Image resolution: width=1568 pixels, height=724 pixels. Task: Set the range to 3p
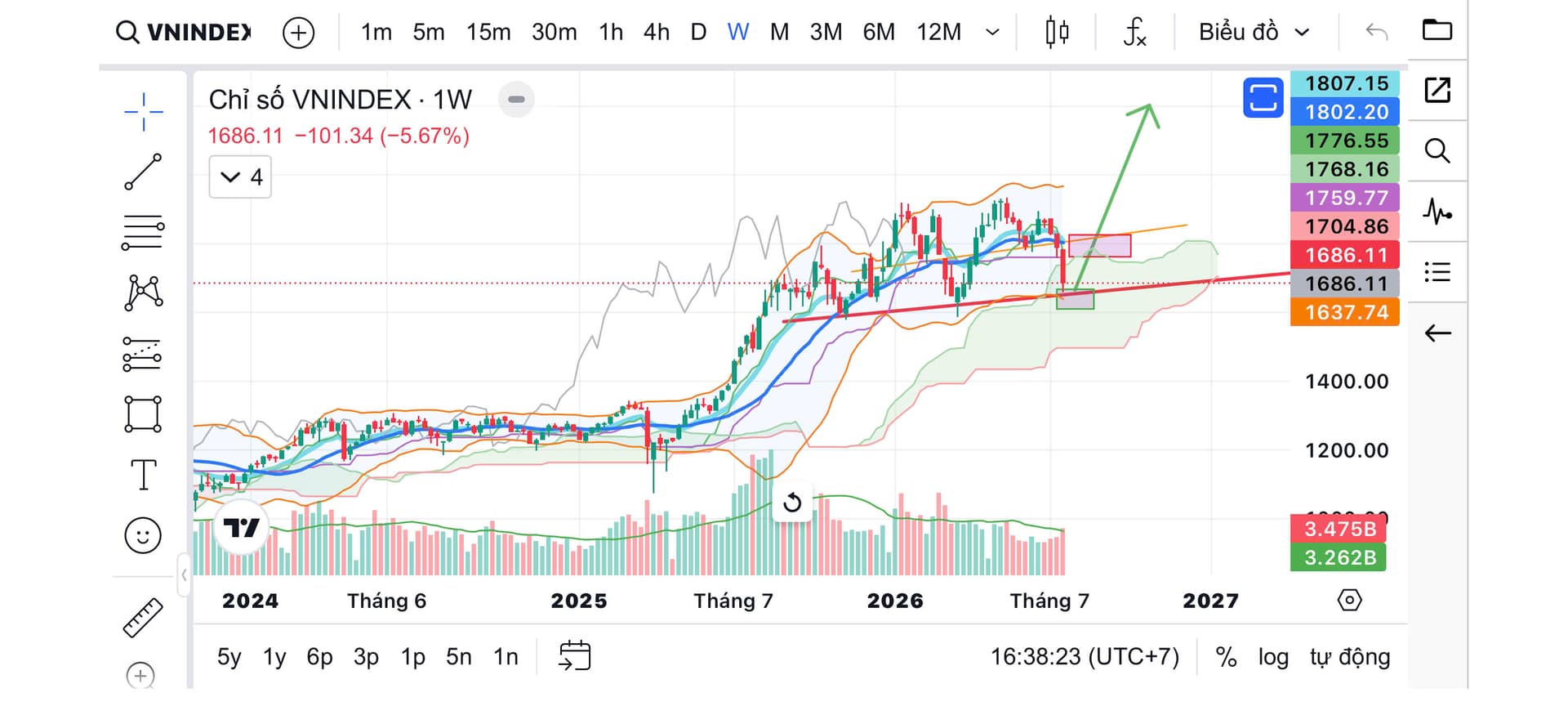tap(366, 657)
